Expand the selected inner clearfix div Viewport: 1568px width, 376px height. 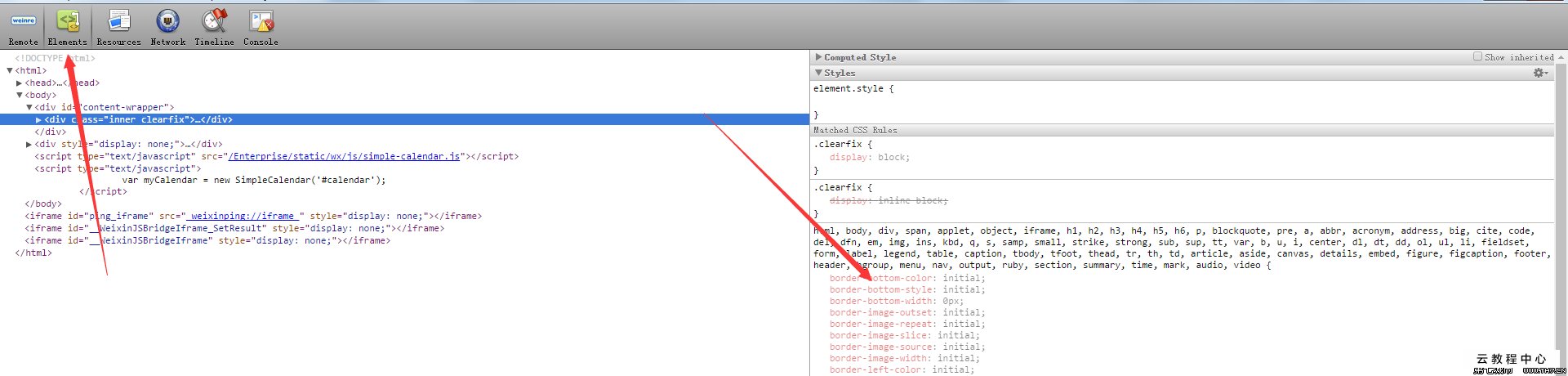coord(38,120)
